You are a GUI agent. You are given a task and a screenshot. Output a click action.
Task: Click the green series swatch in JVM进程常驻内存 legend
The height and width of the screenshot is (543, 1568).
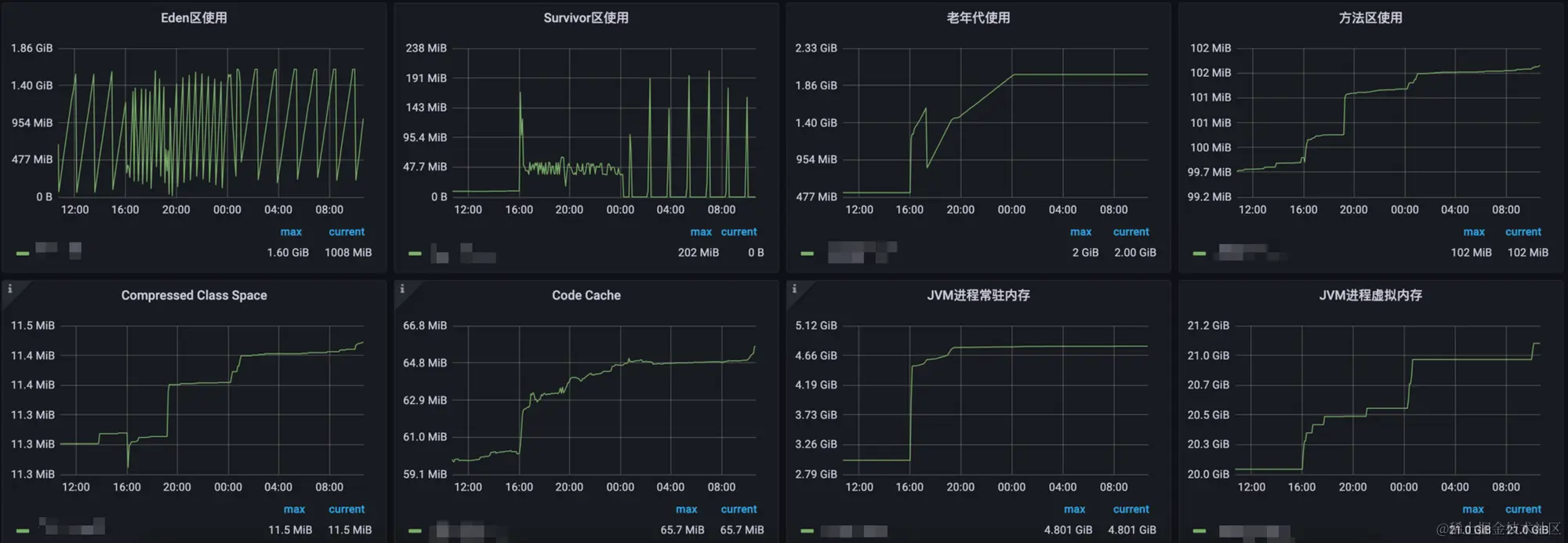[807, 531]
